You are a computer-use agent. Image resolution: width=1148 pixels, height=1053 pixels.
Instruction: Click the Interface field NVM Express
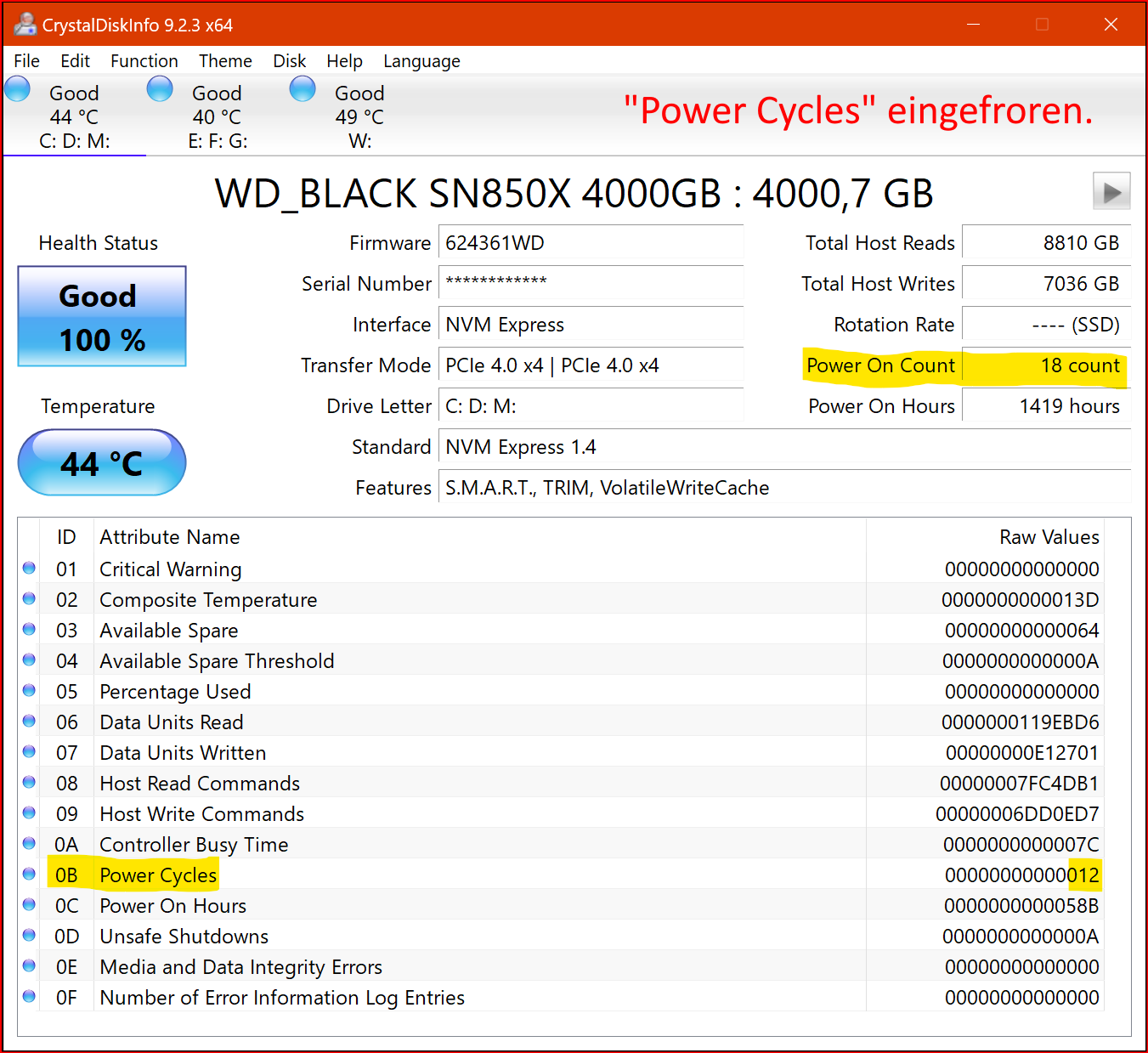pos(591,324)
